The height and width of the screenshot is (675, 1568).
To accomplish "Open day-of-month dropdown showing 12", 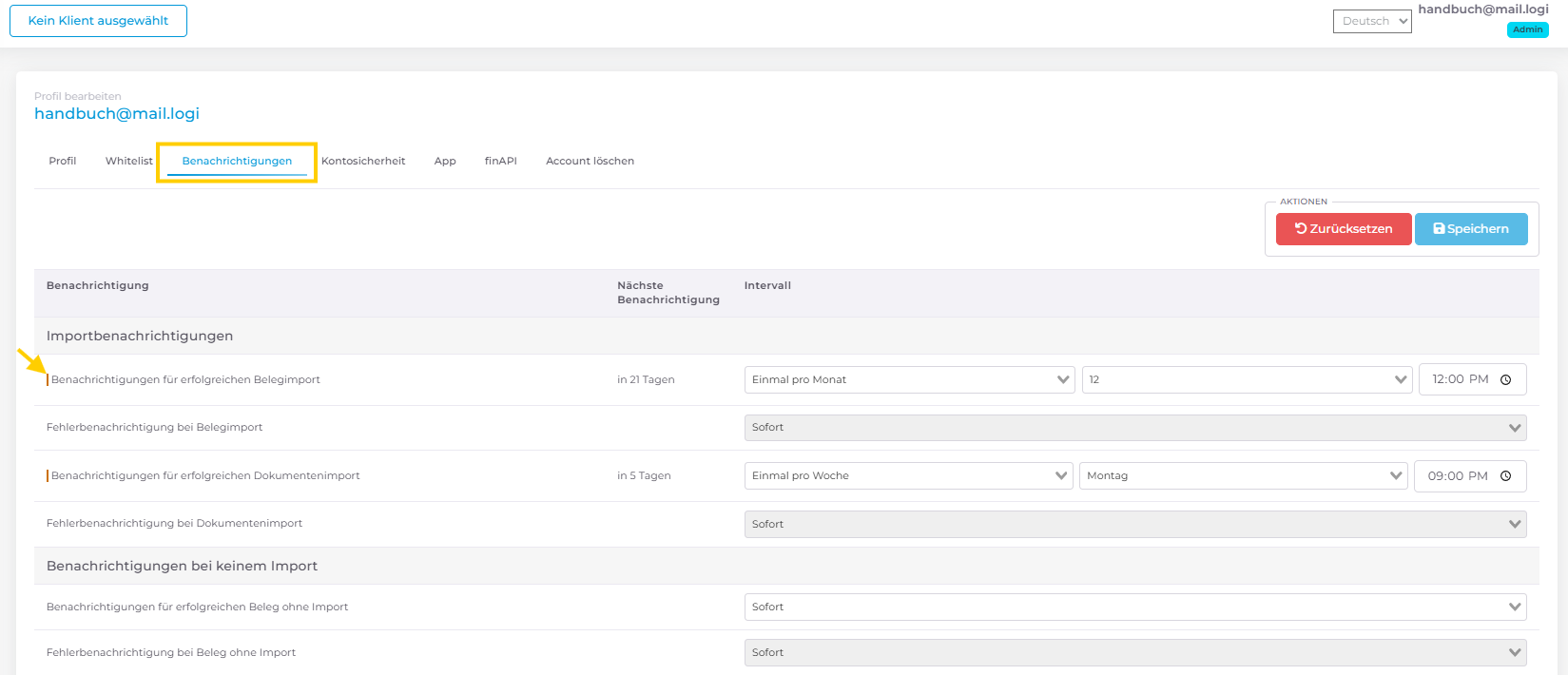I will pos(1246,379).
